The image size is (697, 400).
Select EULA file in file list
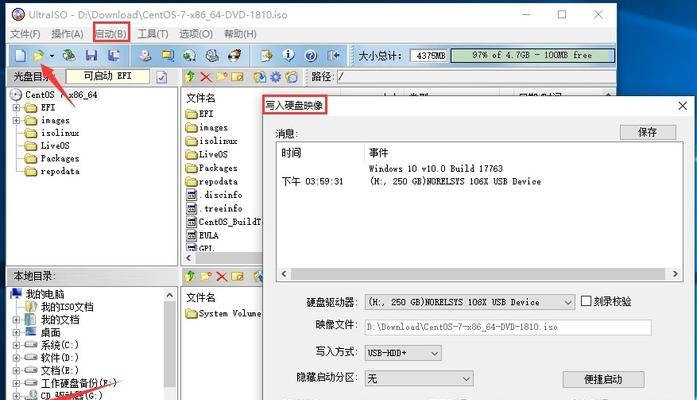point(208,236)
